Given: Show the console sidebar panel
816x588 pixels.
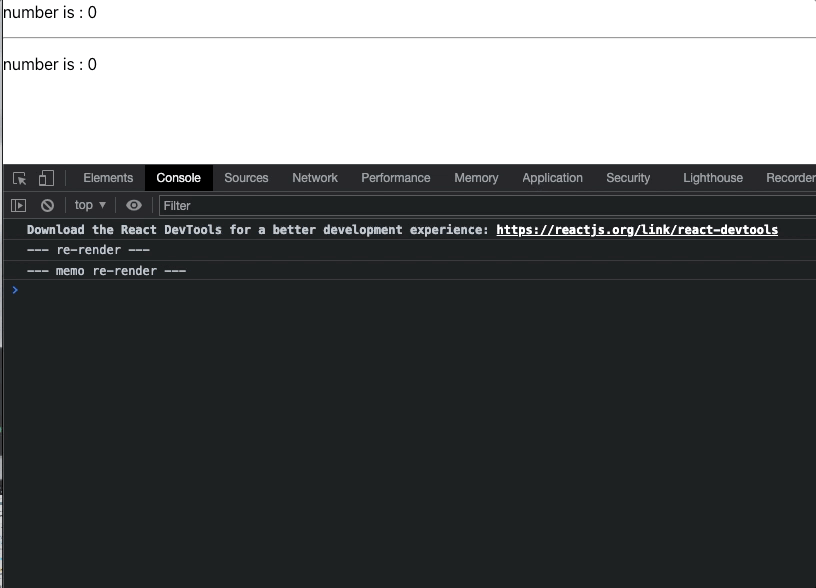Looking at the screenshot, I should pyautogui.click(x=18, y=205).
